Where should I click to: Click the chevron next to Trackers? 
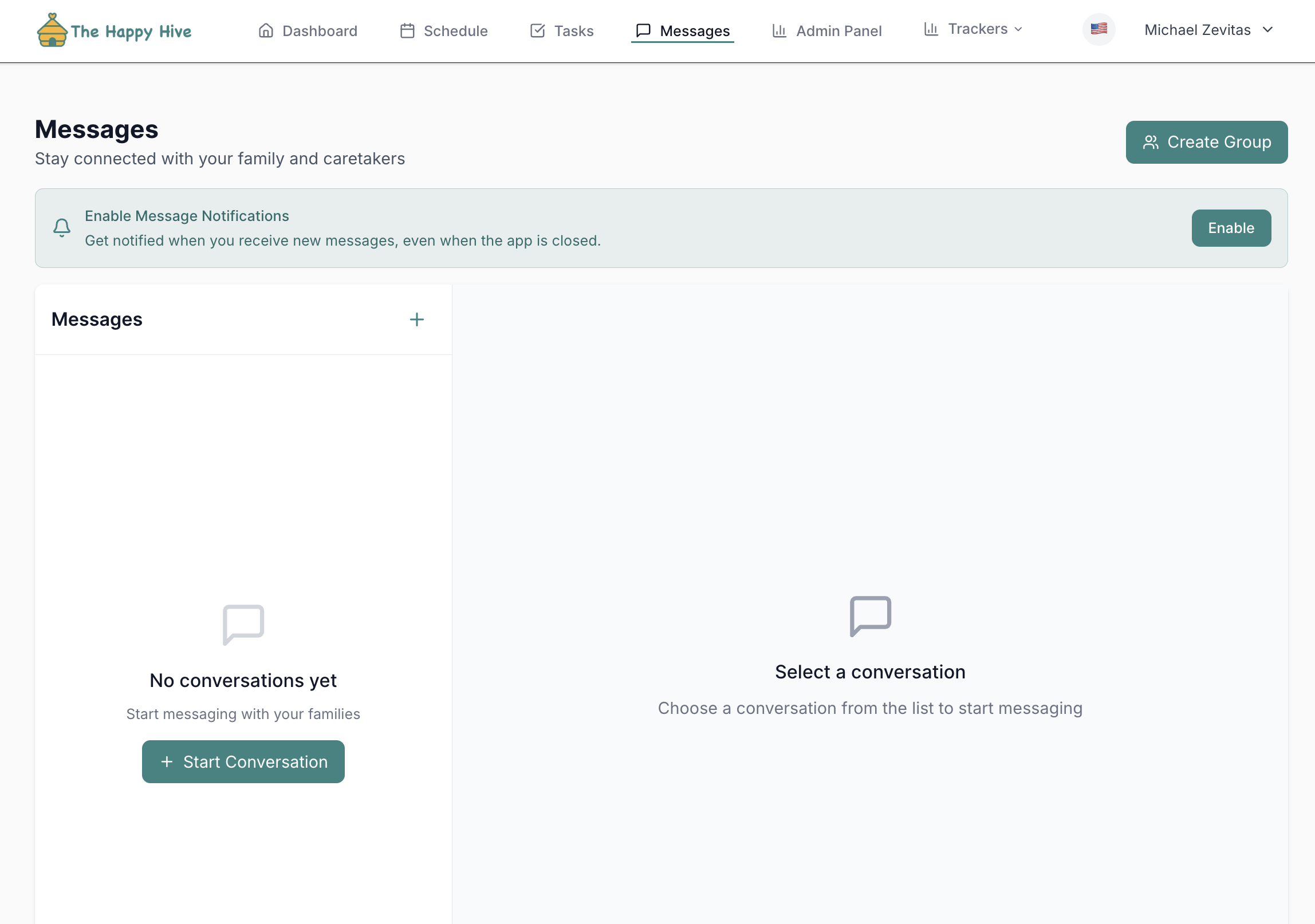coord(1018,29)
